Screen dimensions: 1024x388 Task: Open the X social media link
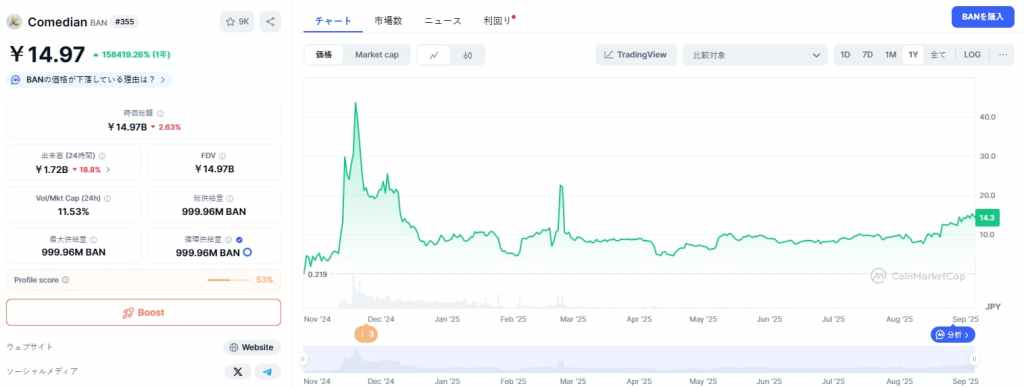[x=238, y=372]
